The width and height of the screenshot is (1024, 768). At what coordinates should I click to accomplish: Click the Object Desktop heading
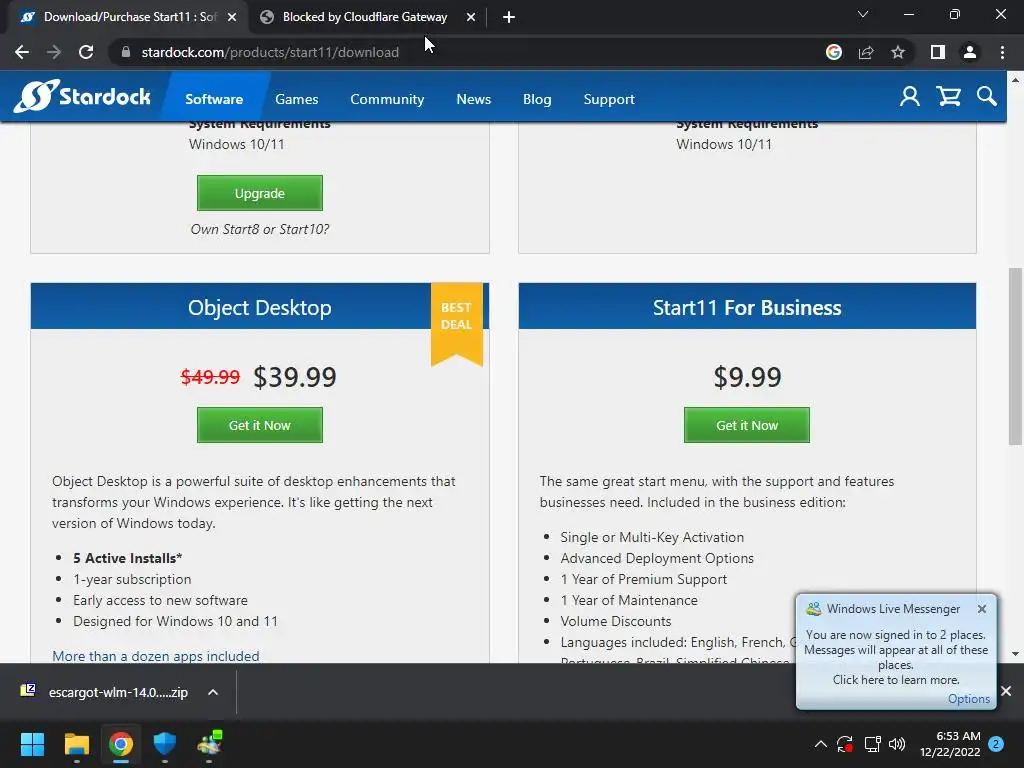click(x=260, y=308)
